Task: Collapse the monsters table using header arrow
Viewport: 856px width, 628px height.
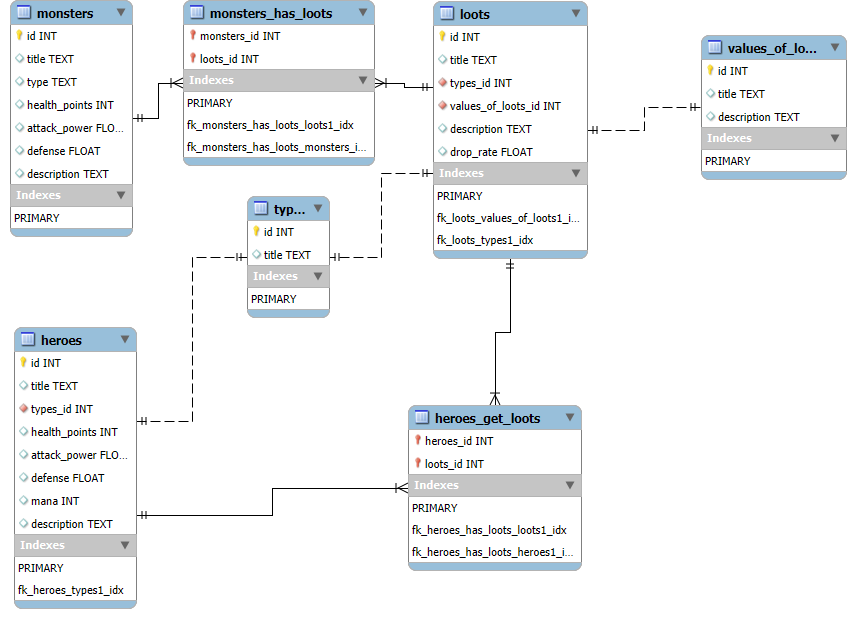Action: (121, 13)
